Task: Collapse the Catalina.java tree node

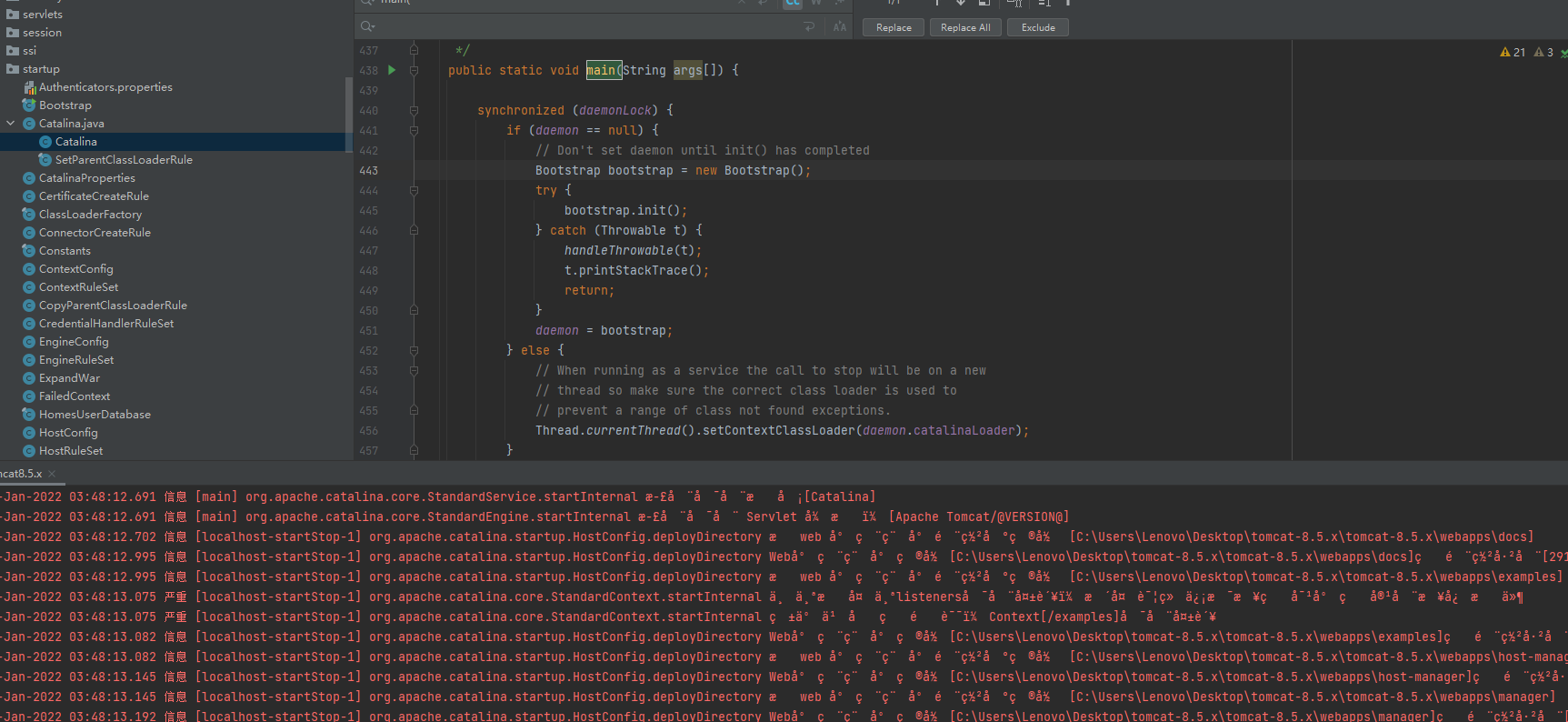Action: tap(11, 123)
